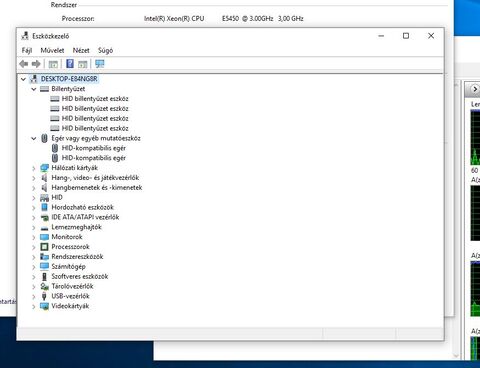Collapse the DESKTOP-E84NG8R root node
The width and height of the screenshot is (480, 368).
pos(23,79)
